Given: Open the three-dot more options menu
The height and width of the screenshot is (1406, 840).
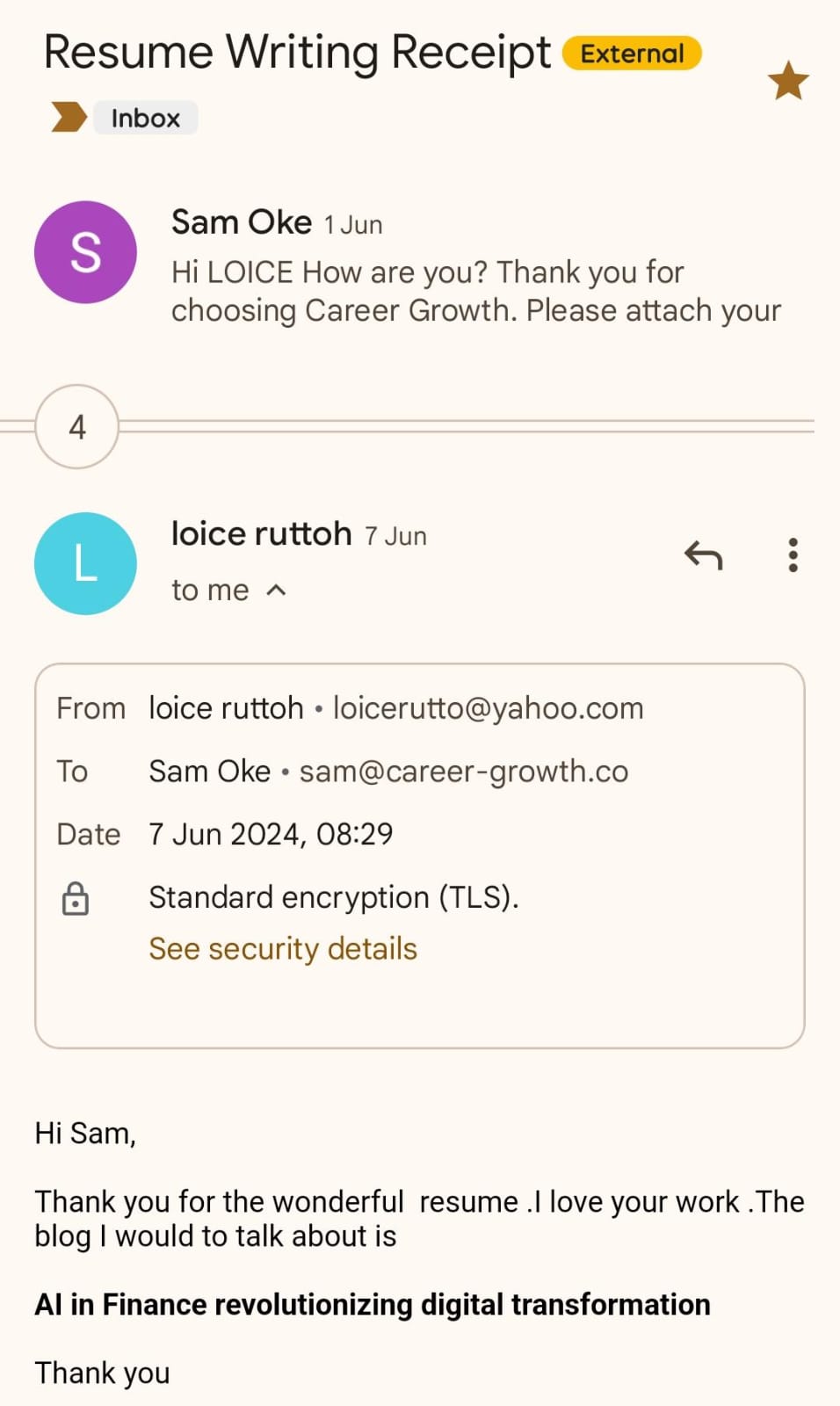Looking at the screenshot, I should tap(793, 555).
